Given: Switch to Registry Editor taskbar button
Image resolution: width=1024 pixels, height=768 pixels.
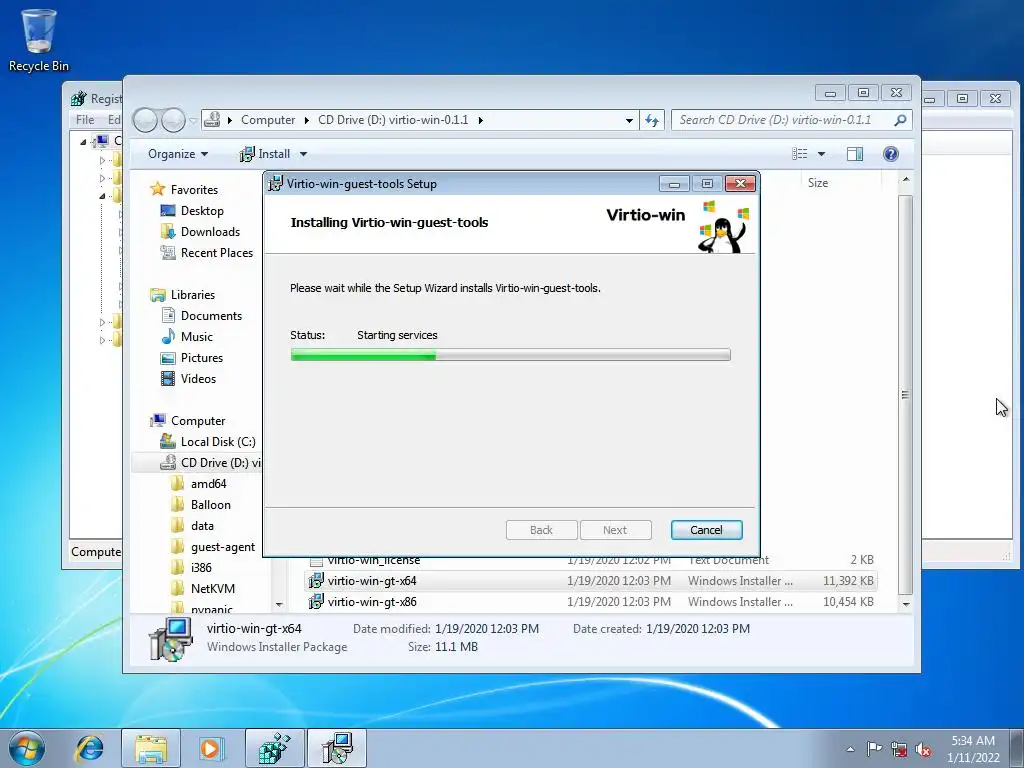Looking at the screenshot, I should point(275,748).
